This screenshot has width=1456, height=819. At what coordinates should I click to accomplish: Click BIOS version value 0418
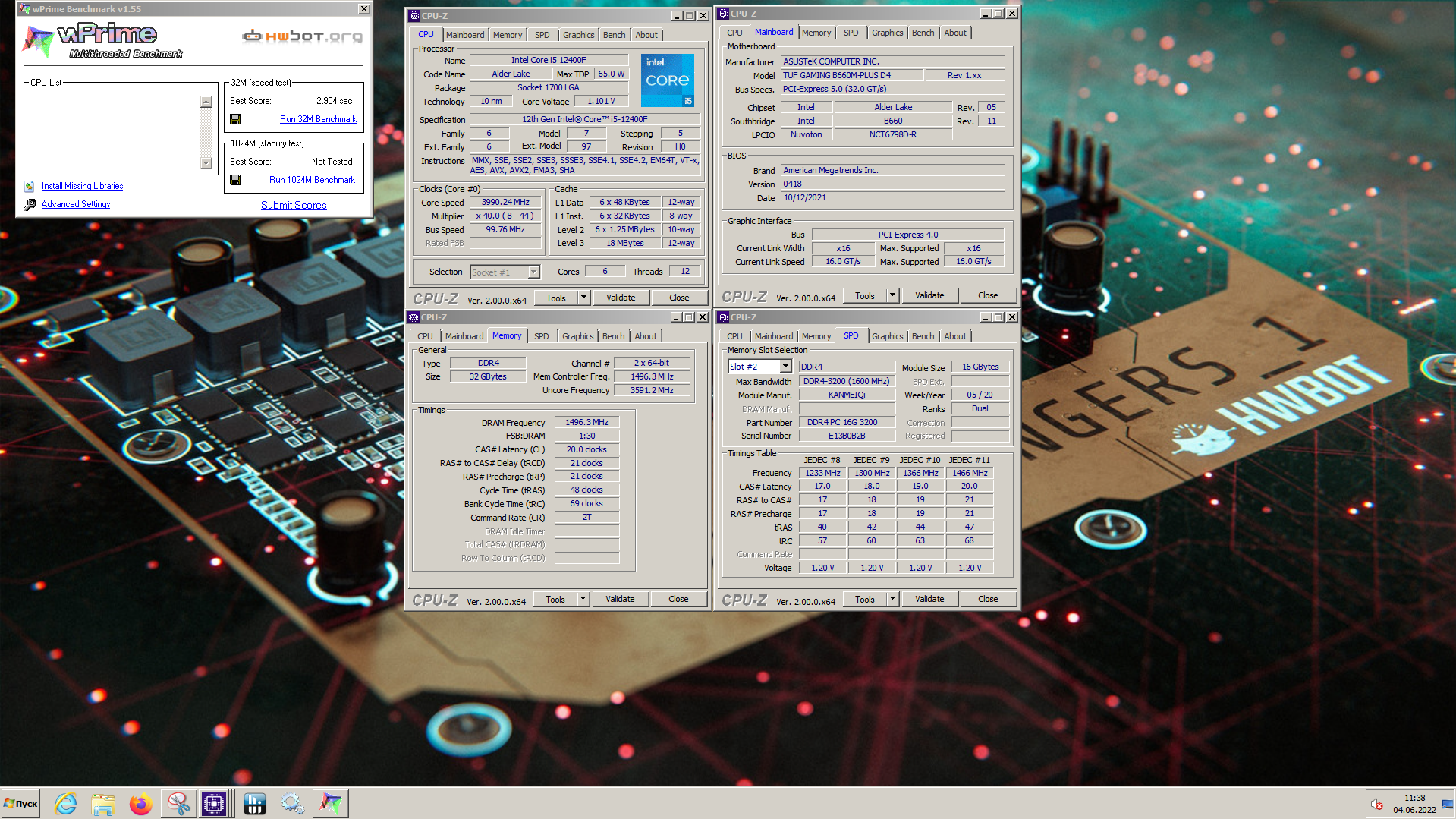click(x=892, y=184)
